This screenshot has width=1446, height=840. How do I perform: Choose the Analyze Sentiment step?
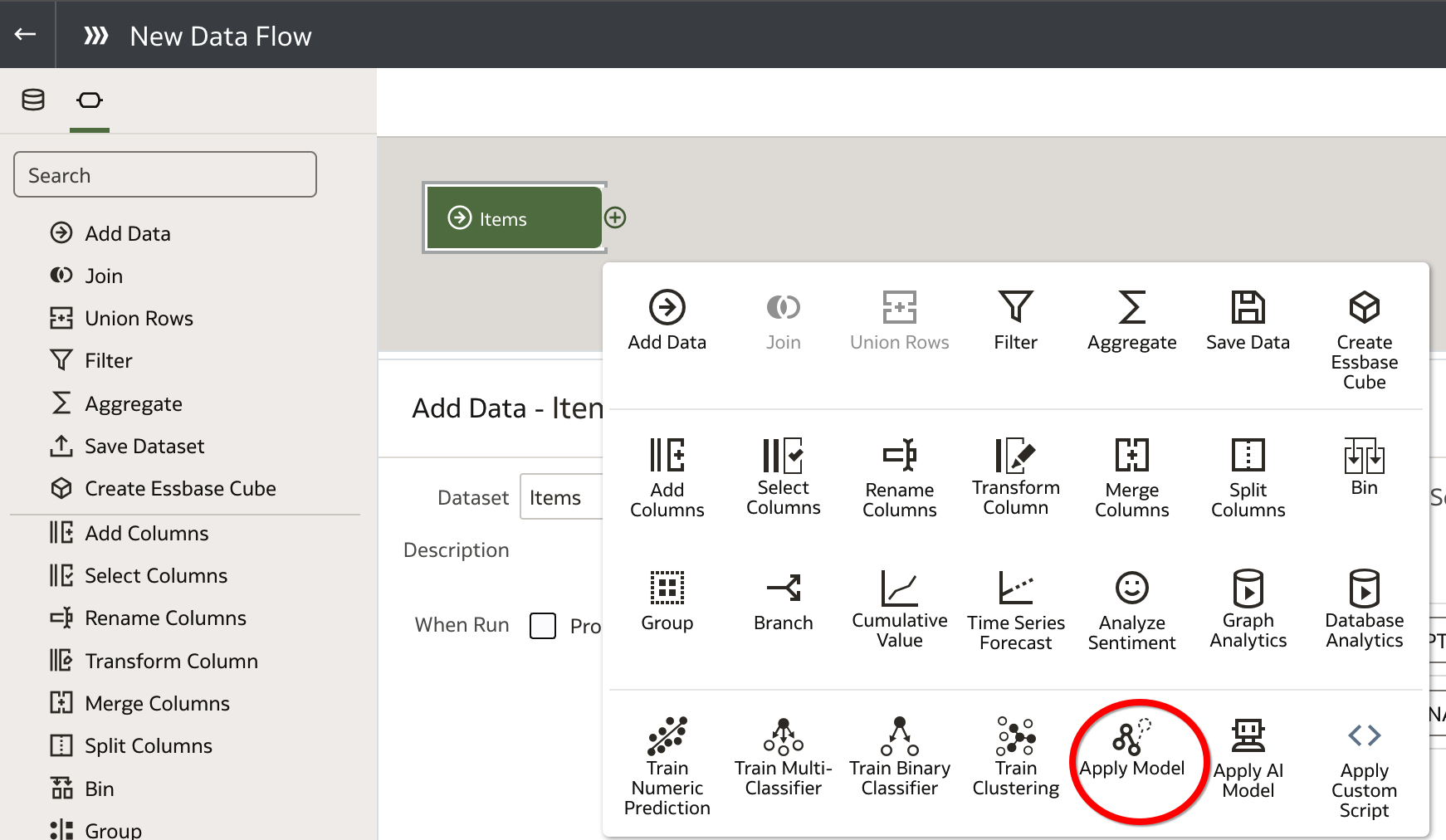tap(1131, 610)
